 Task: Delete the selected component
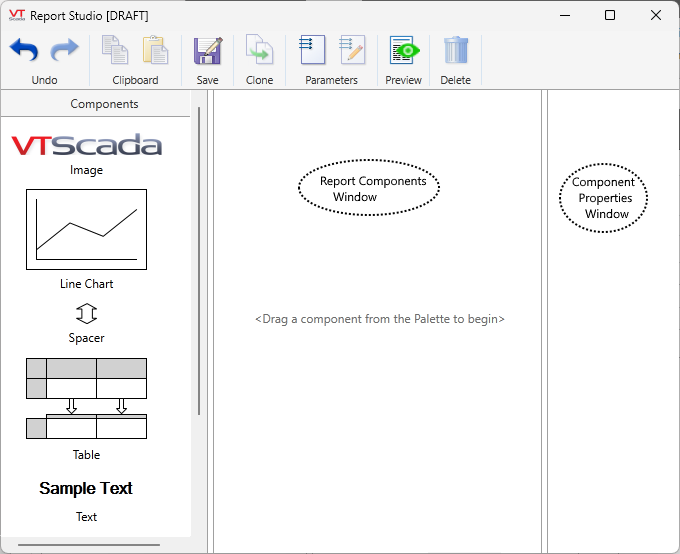tap(456, 50)
